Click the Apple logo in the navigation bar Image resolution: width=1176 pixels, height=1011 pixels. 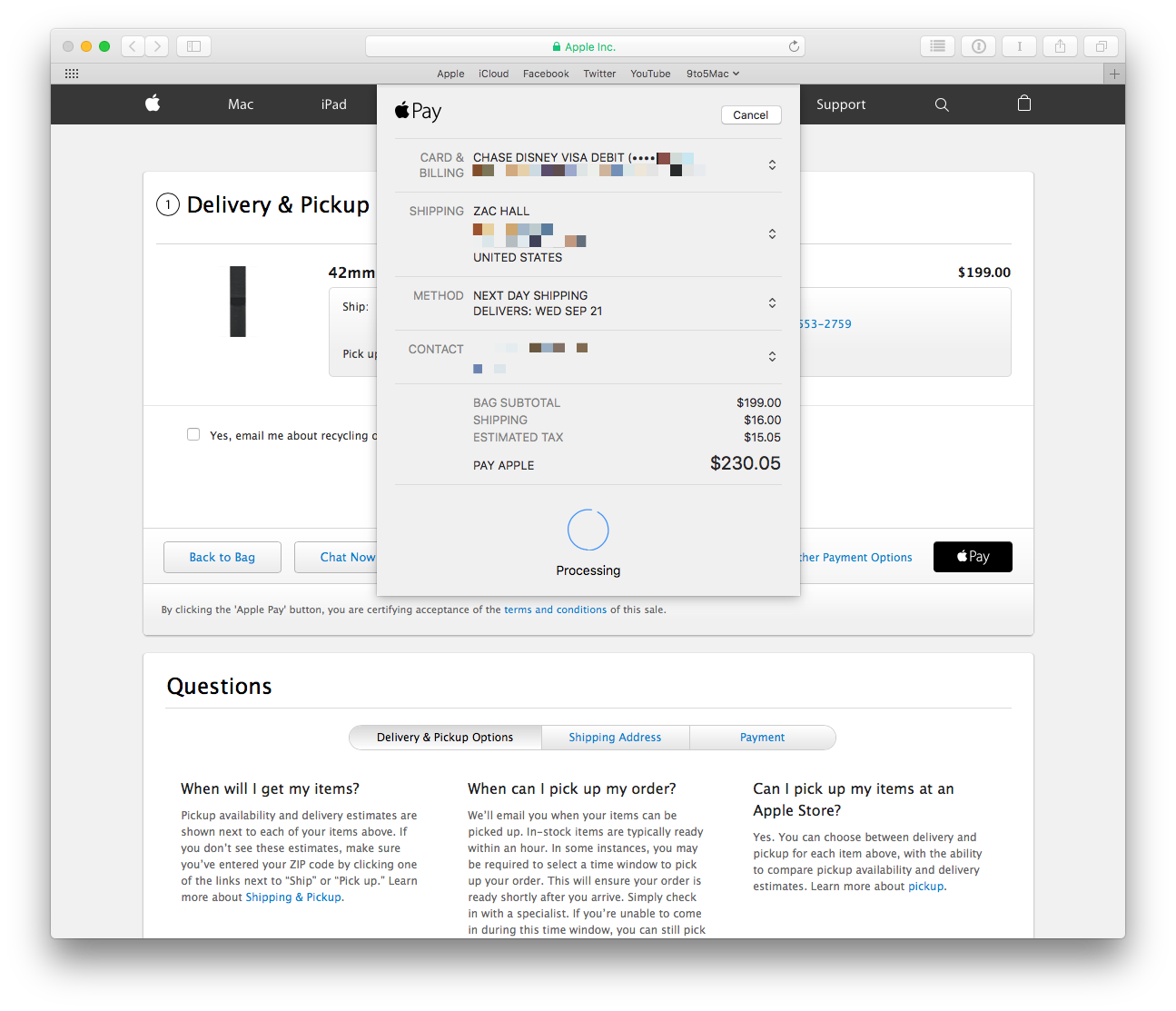[x=152, y=104]
